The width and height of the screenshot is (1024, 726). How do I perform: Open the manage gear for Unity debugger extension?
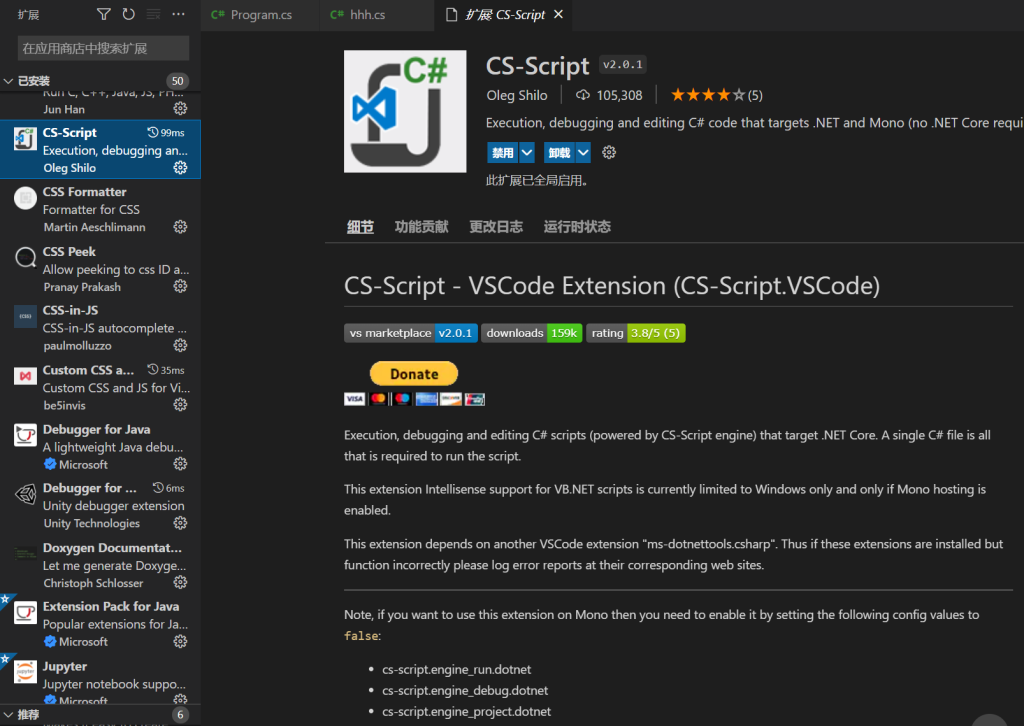click(180, 523)
